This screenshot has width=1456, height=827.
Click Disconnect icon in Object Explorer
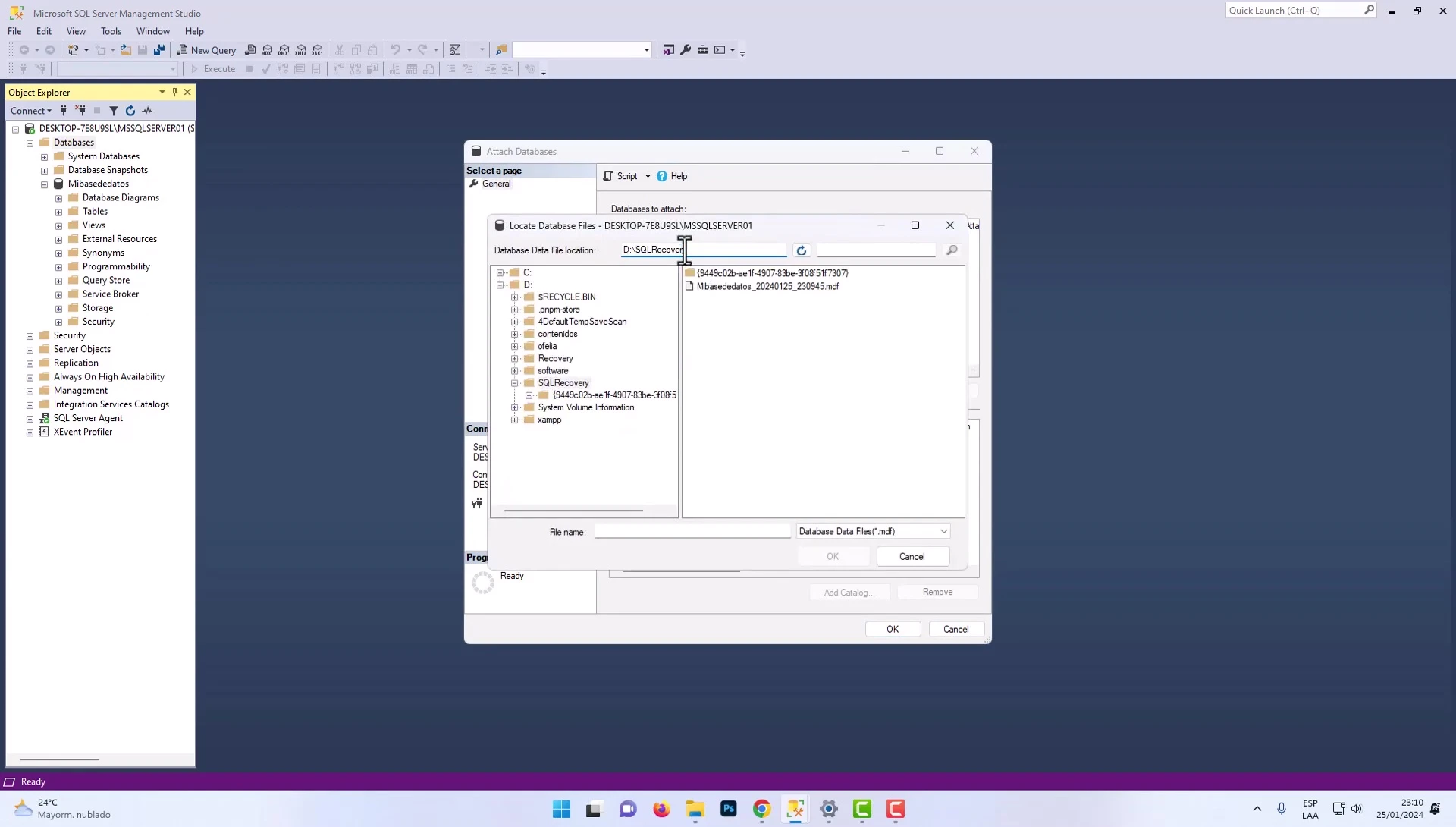tap(80, 111)
